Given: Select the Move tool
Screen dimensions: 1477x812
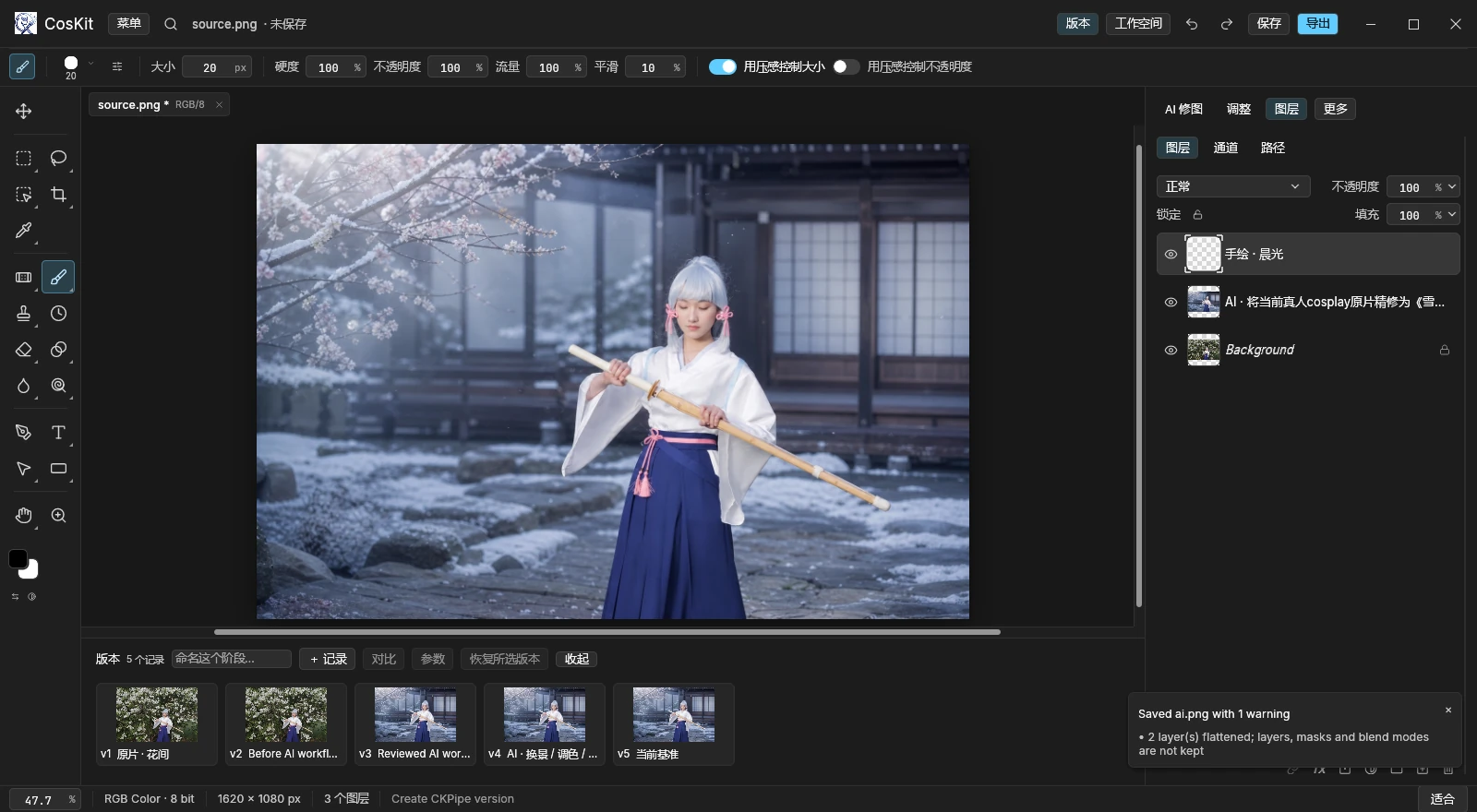Looking at the screenshot, I should tap(24, 112).
